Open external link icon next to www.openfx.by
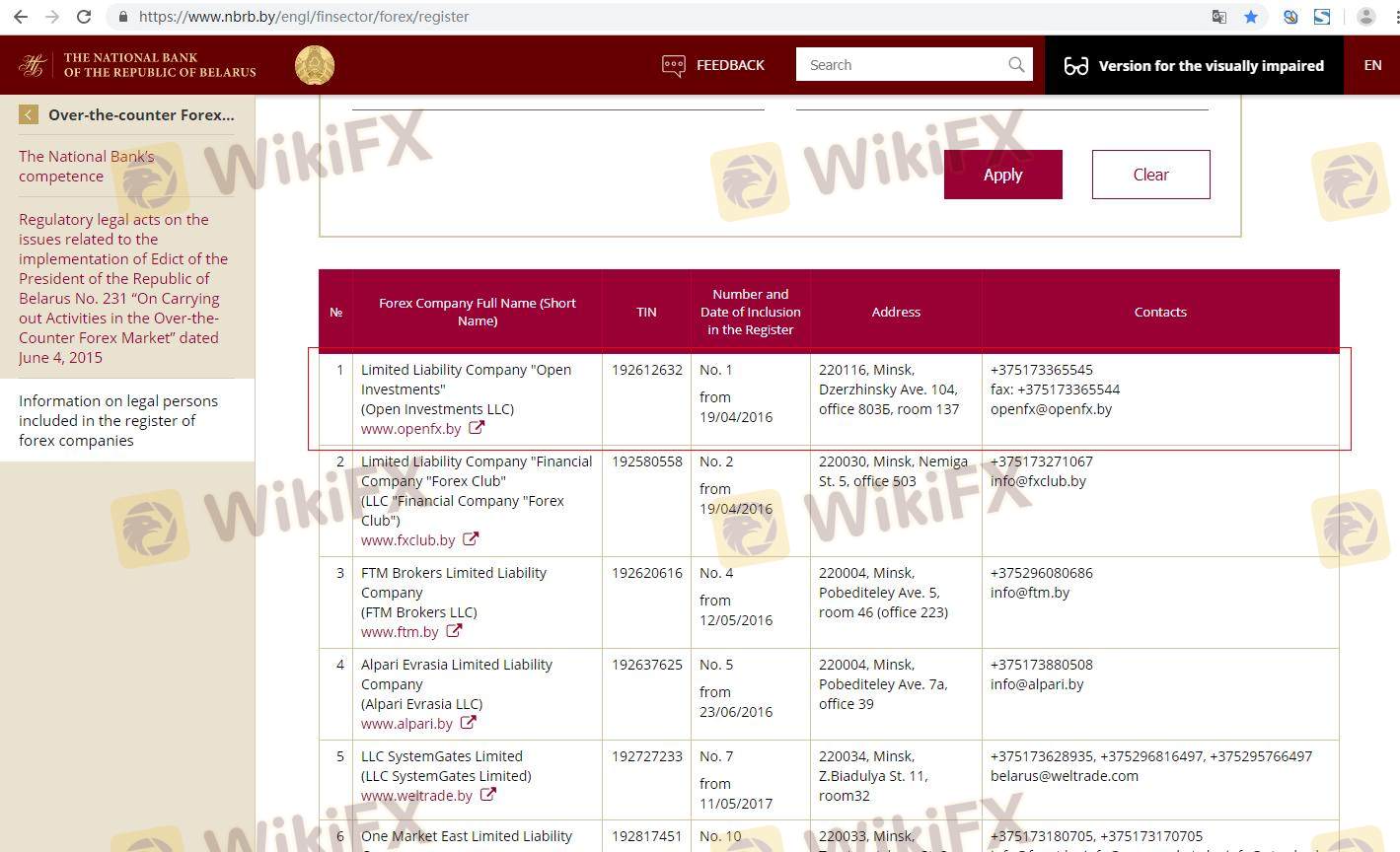The height and width of the screenshot is (852, 1400). tap(477, 428)
